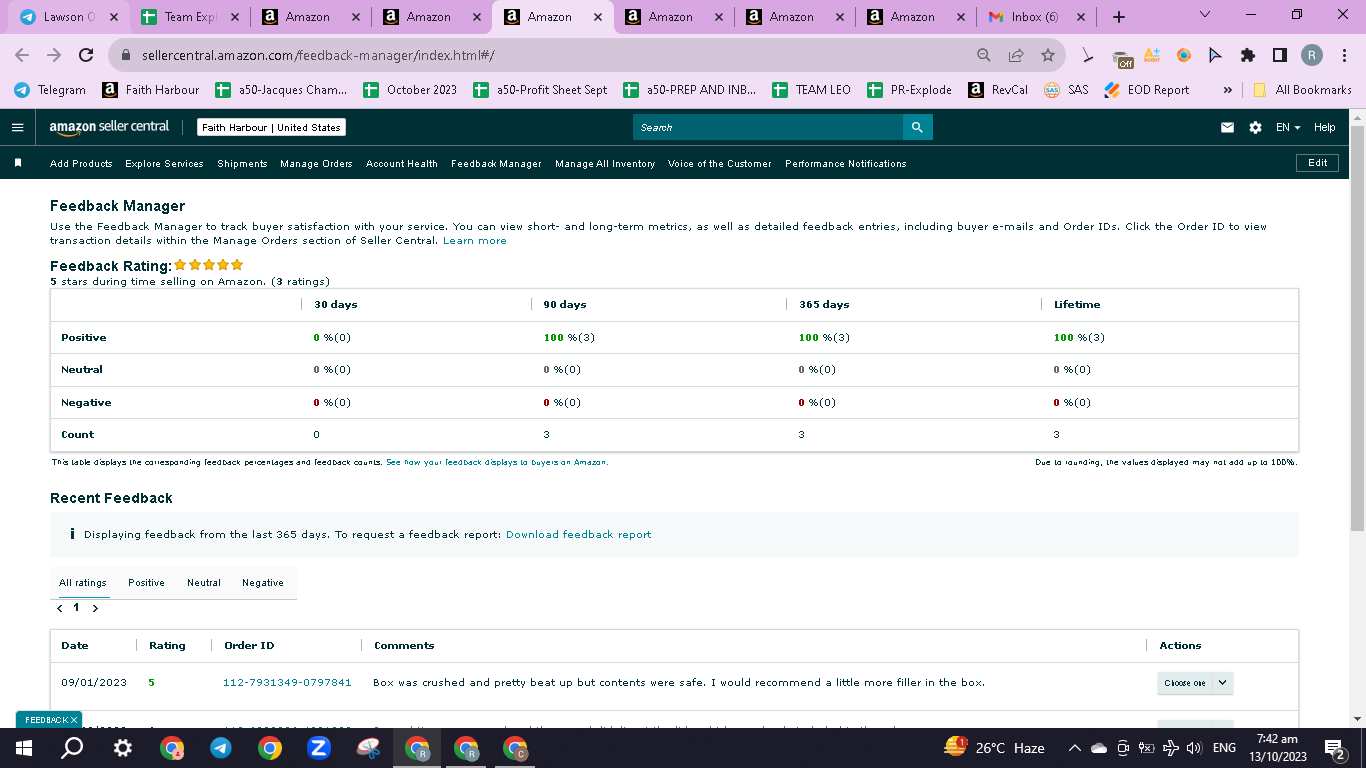Open Manage All Inventory menu item
The image size is (1366, 768).
coord(605,163)
